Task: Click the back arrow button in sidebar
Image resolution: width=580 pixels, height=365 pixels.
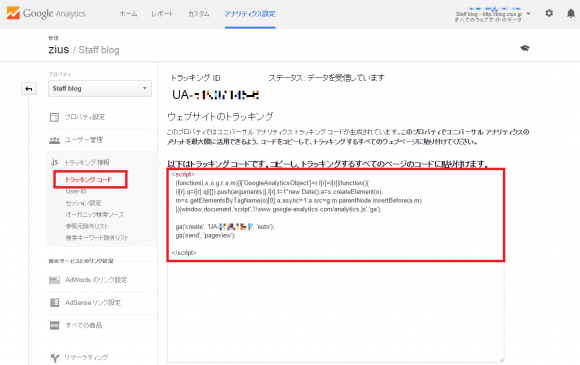Action: 29,89
